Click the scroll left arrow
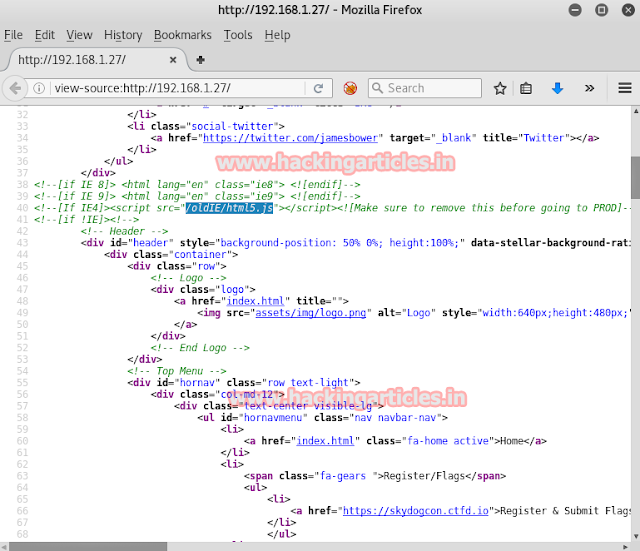This screenshot has height=551, width=640. tap(4, 547)
